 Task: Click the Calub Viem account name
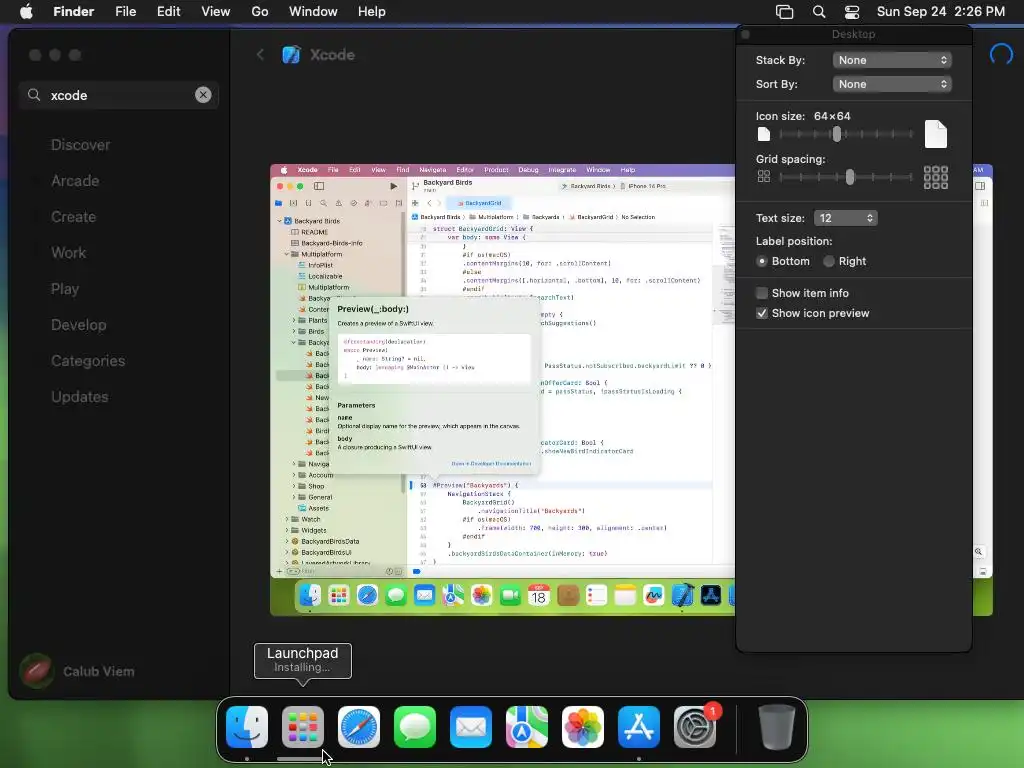(99, 671)
